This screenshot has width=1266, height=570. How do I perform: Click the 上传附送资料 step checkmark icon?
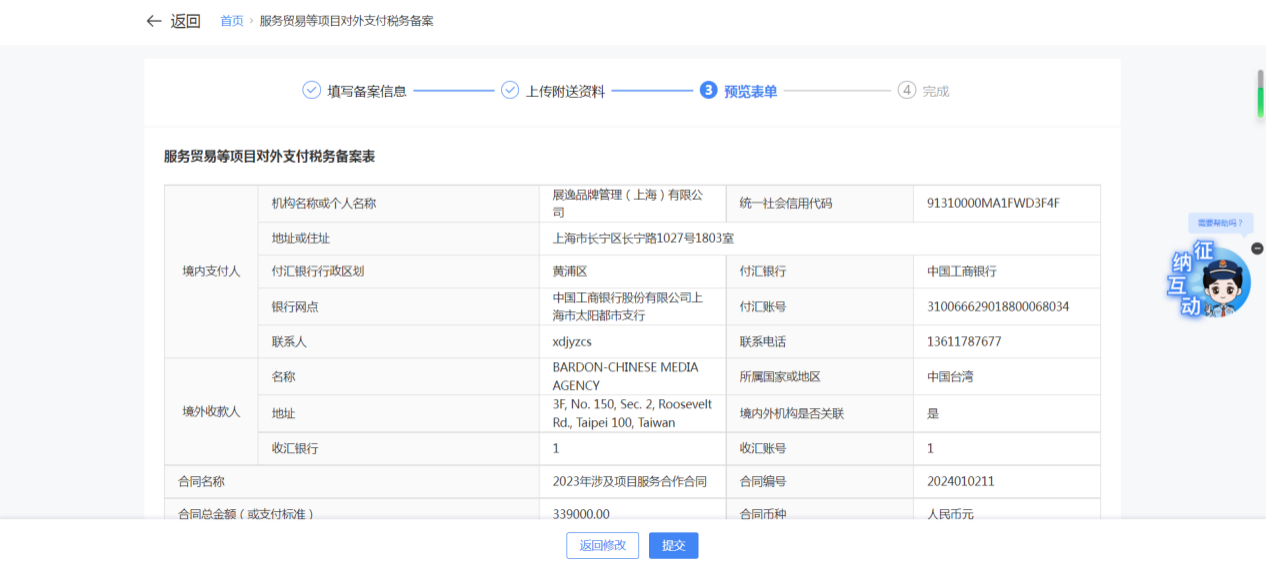(510, 90)
